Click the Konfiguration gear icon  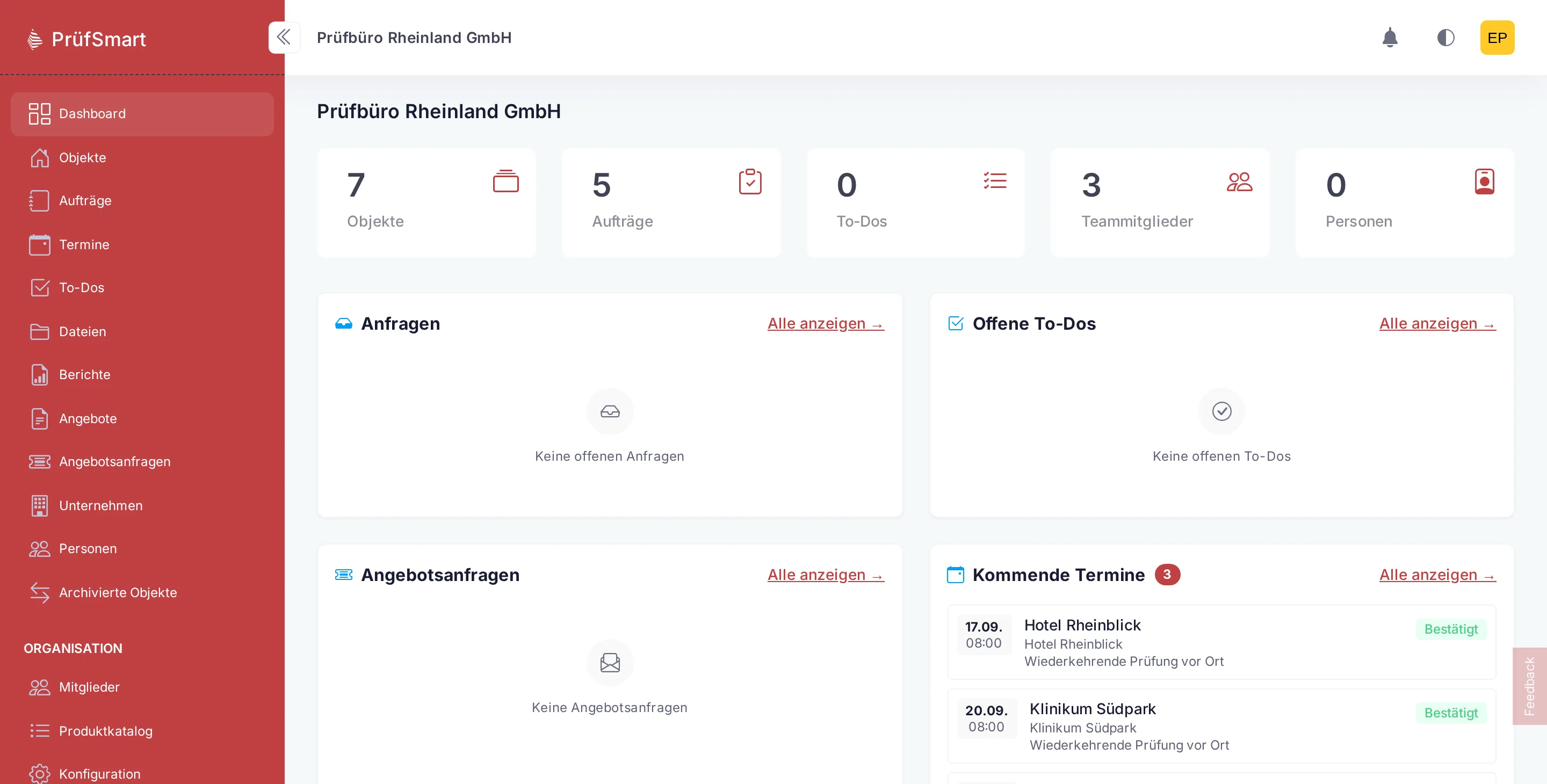(40, 774)
